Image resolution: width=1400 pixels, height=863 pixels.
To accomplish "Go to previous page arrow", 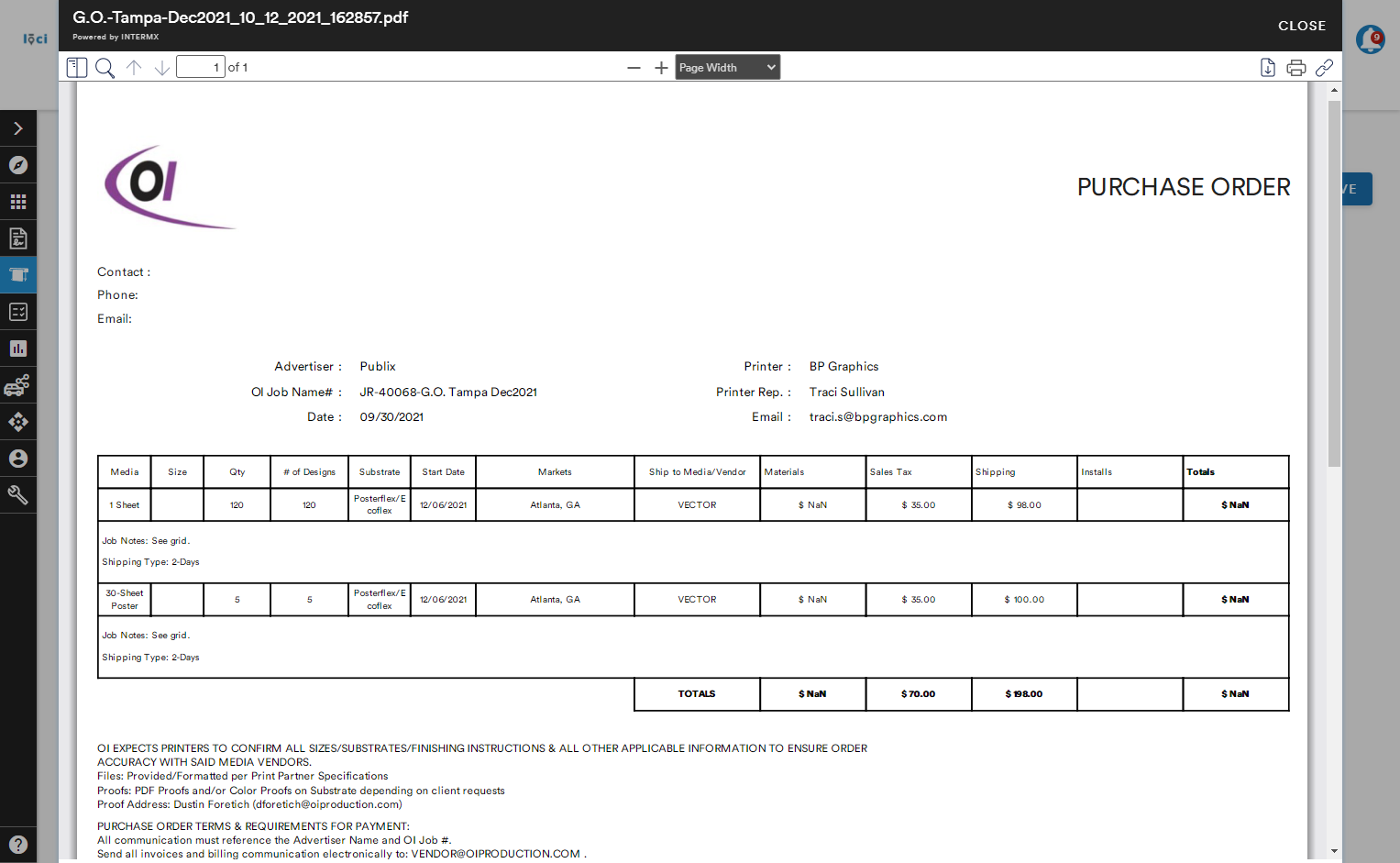I will point(134,68).
